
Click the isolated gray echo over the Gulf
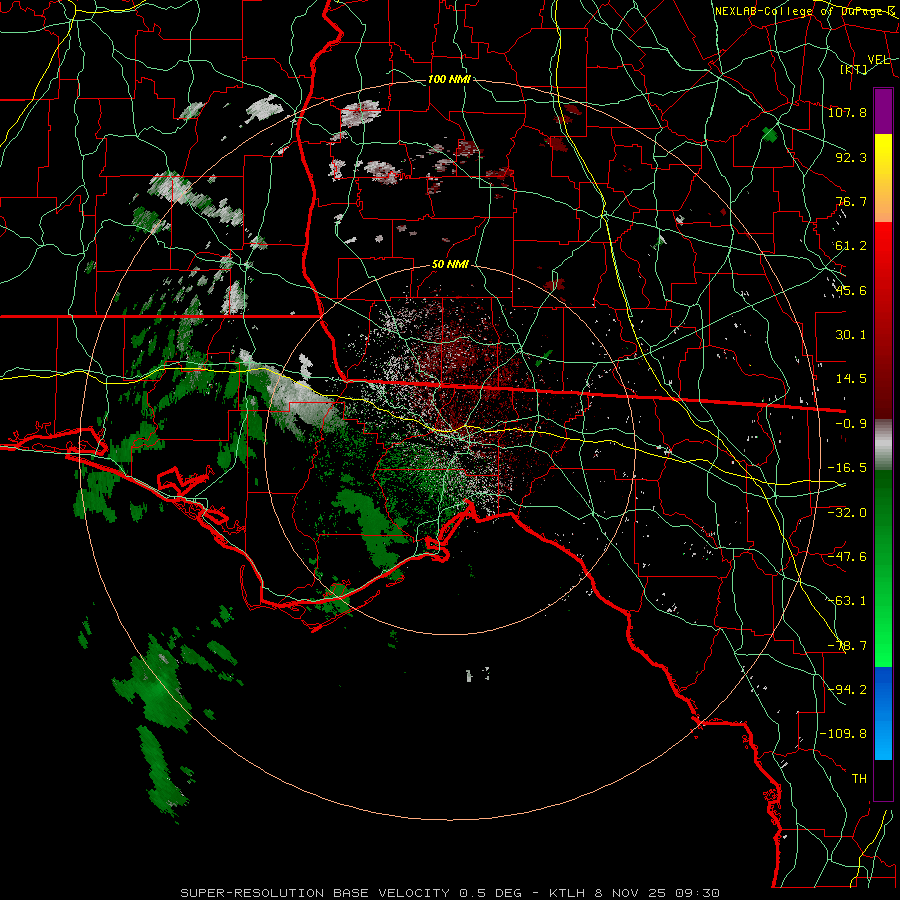[477, 674]
